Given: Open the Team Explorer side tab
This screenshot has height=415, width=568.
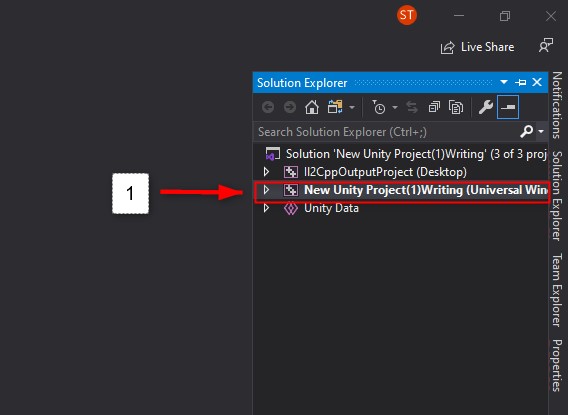Looking at the screenshot, I should (557, 290).
